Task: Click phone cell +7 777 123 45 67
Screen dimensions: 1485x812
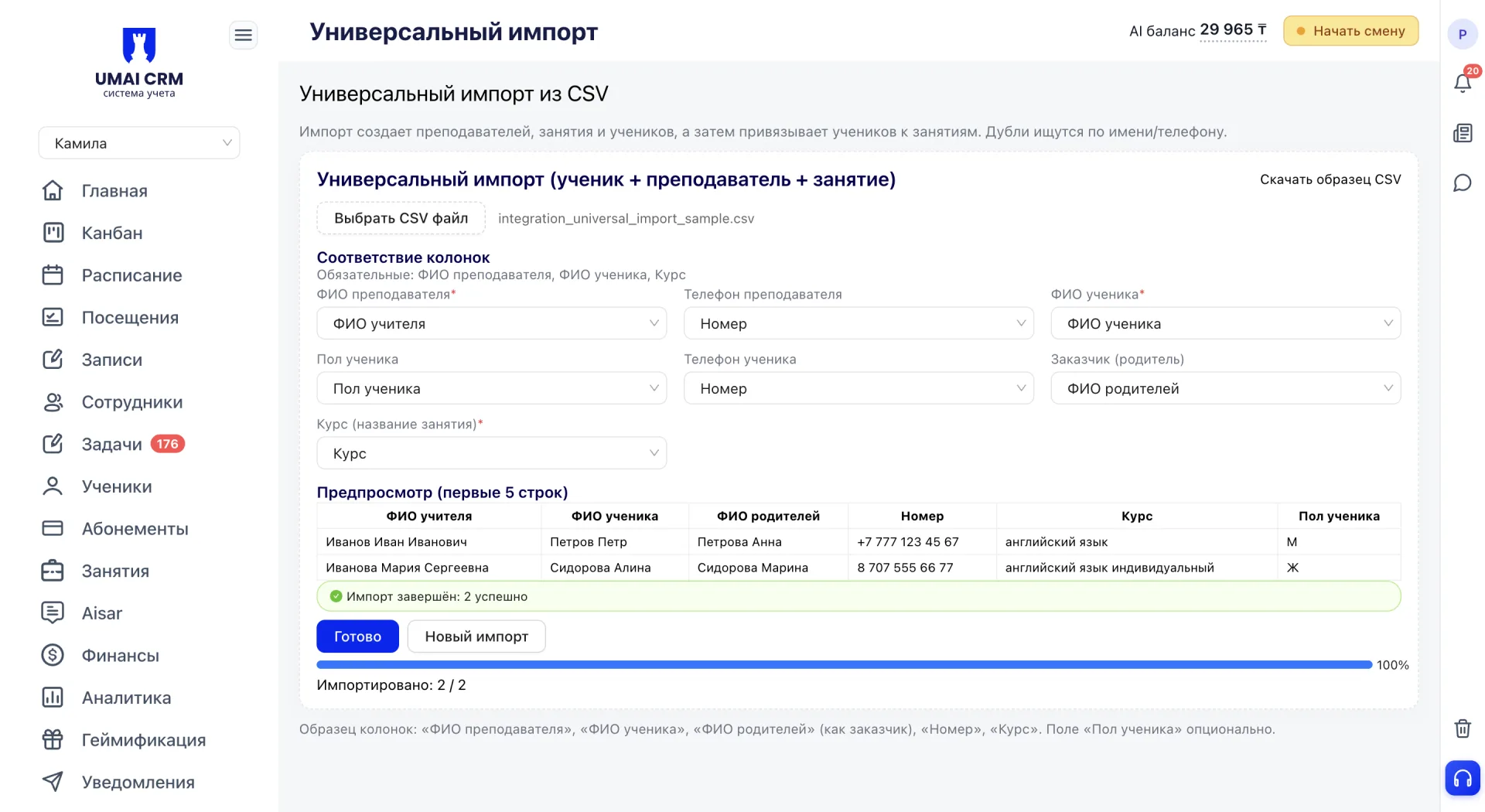Action: pyautogui.click(x=922, y=542)
